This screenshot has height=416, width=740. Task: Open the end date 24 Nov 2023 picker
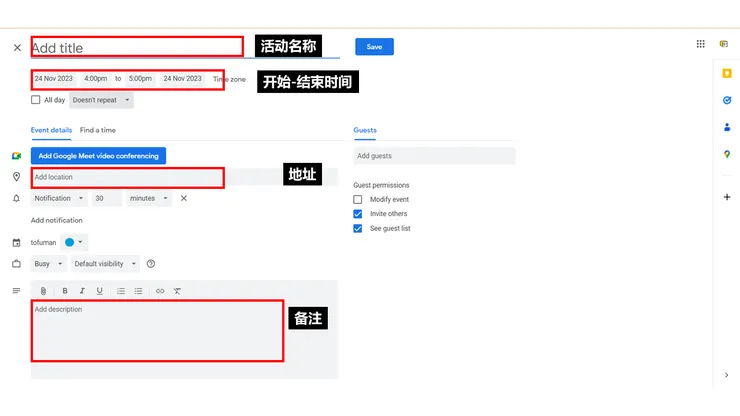point(182,79)
